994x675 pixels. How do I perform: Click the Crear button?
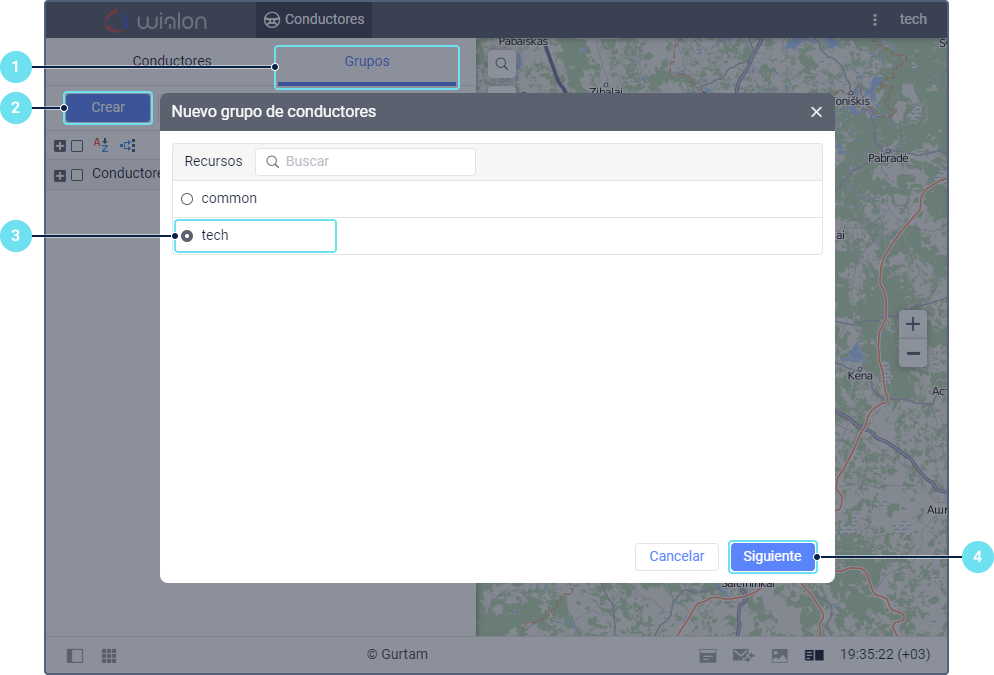coord(108,108)
